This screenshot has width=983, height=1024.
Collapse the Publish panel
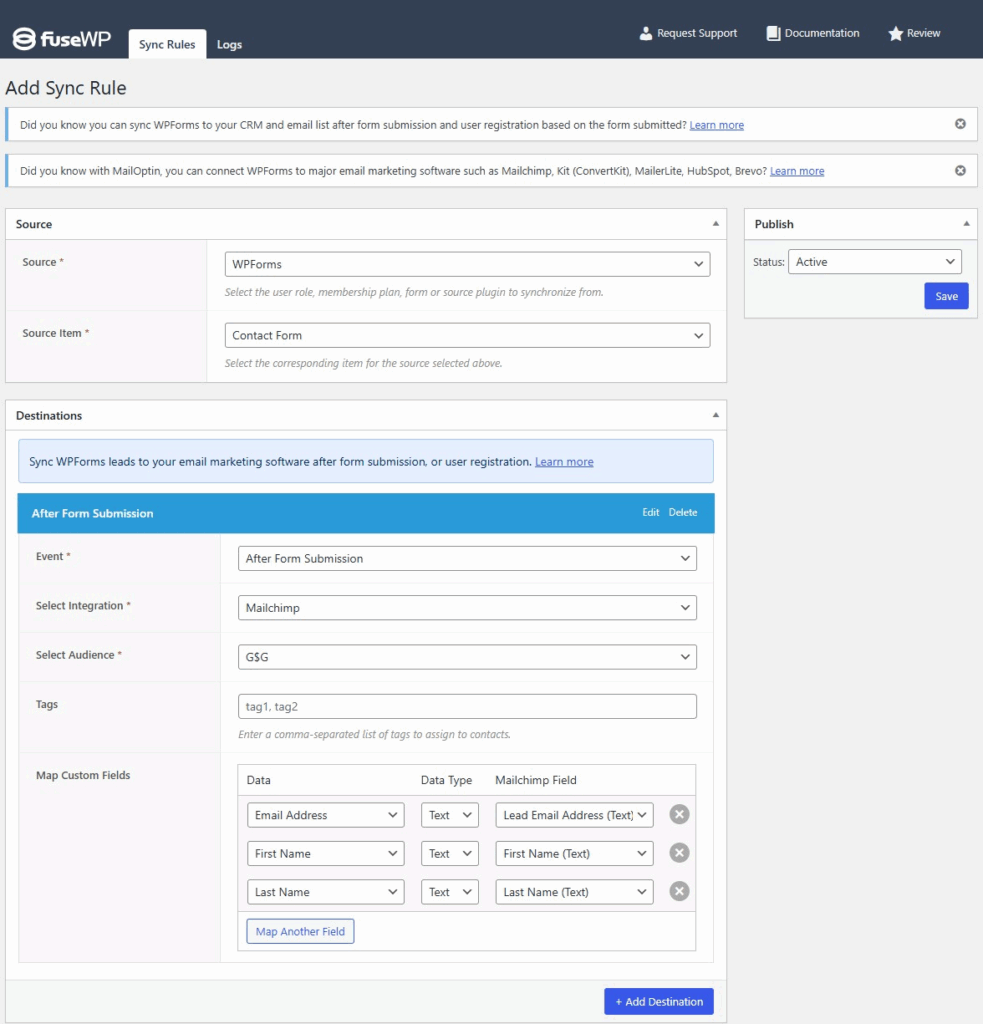[966, 224]
